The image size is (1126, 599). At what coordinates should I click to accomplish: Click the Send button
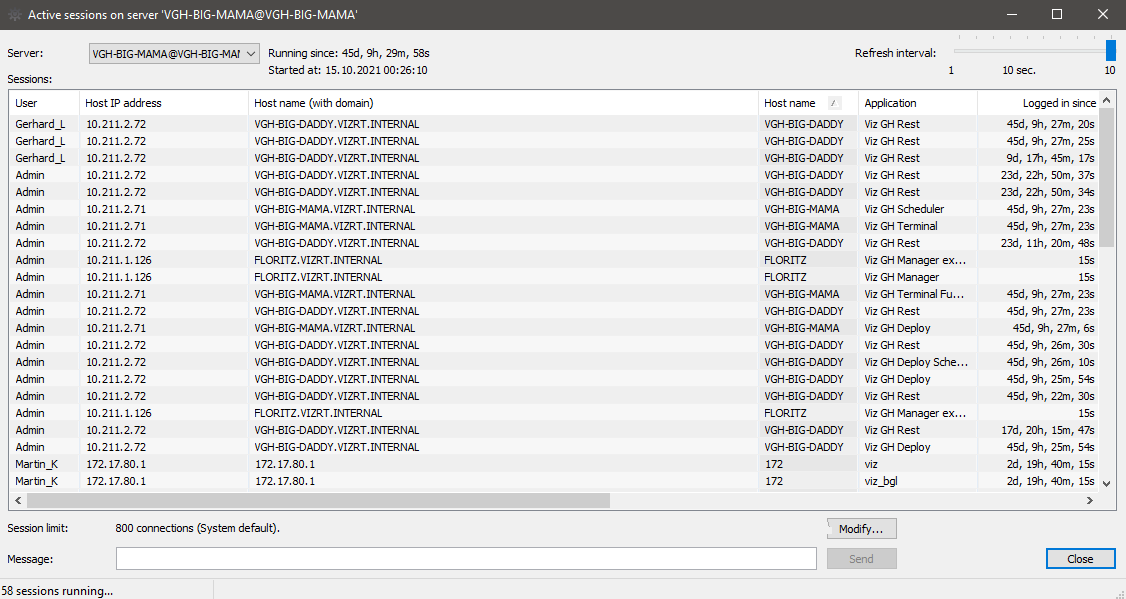coord(861,559)
